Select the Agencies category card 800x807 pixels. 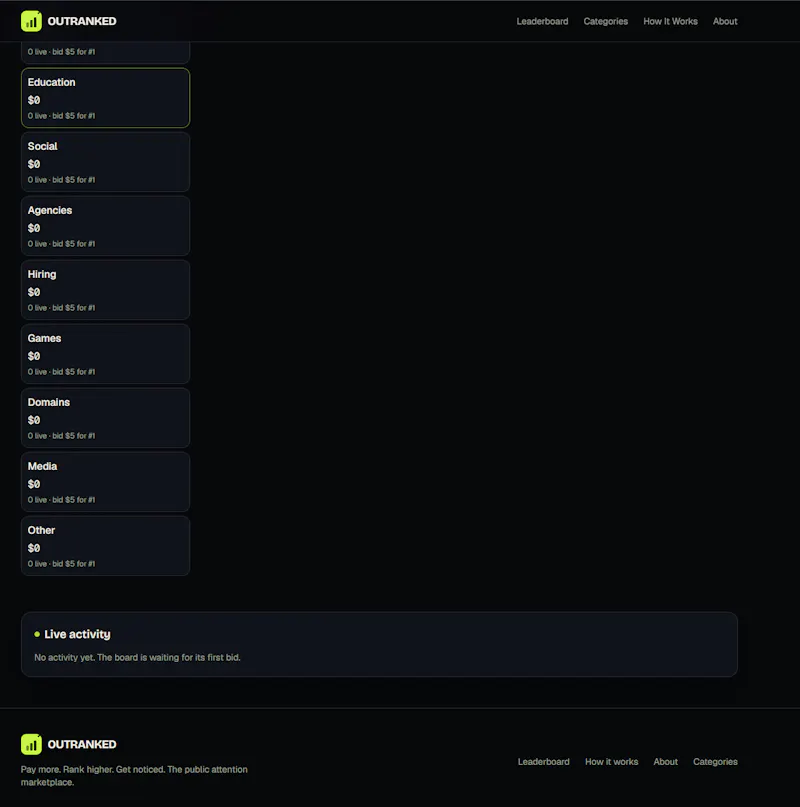pyautogui.click(x=106, y=226)
